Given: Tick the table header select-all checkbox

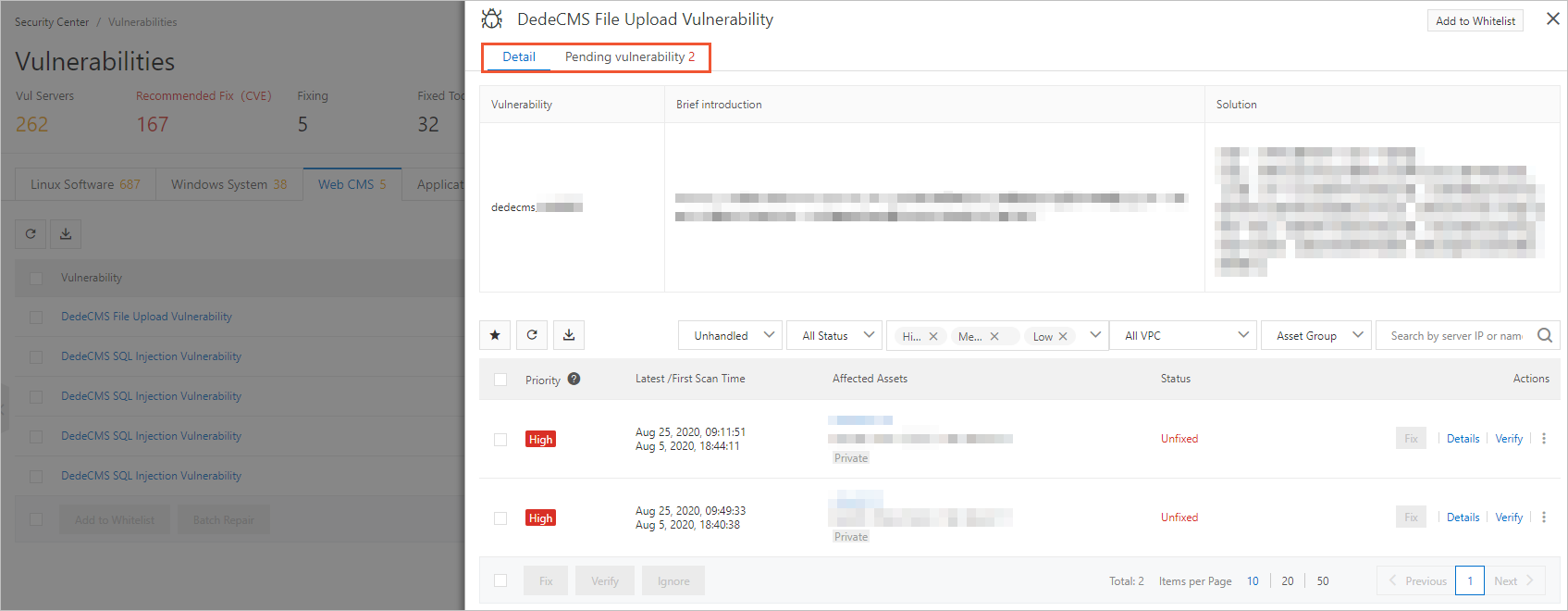Looking at the screenshot, I should click(500, 380).
